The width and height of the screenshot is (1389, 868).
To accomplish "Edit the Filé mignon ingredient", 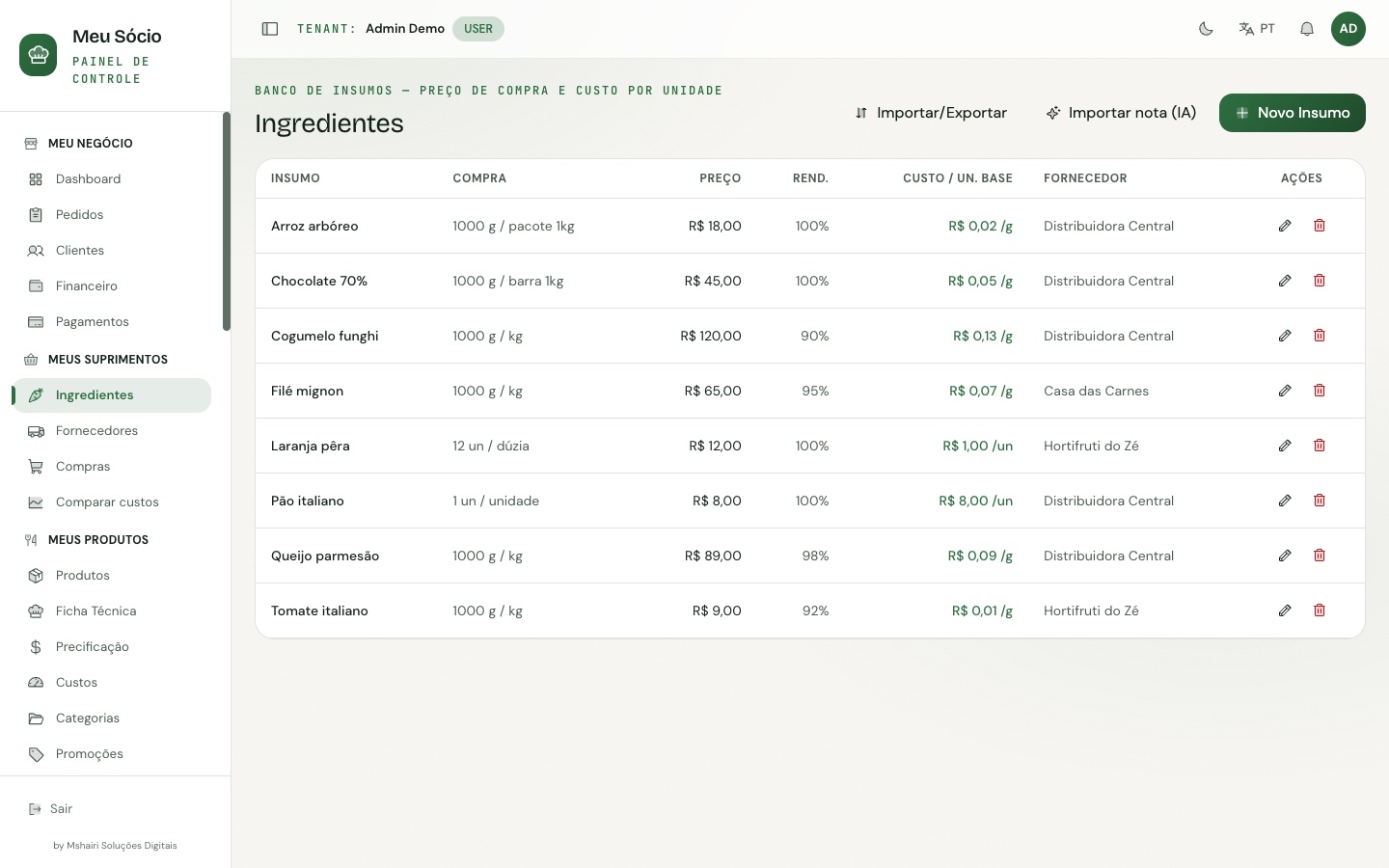I will point(1285,391).
